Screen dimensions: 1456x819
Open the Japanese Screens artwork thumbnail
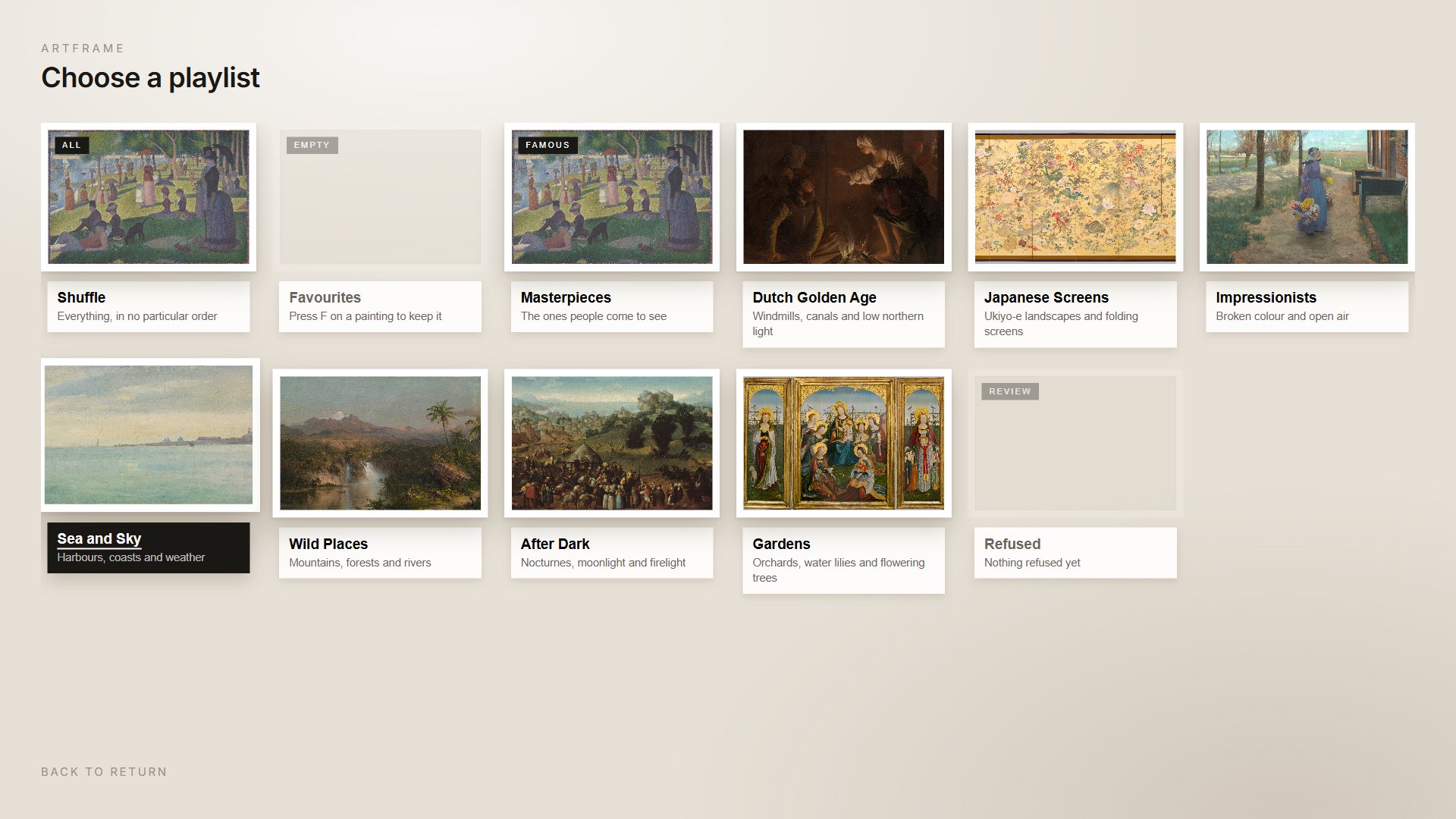1075,196
